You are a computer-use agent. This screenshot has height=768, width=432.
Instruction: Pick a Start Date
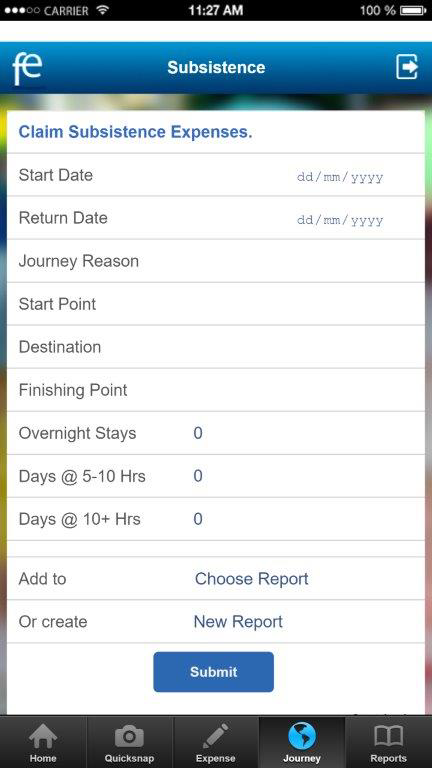pos(340,177)
